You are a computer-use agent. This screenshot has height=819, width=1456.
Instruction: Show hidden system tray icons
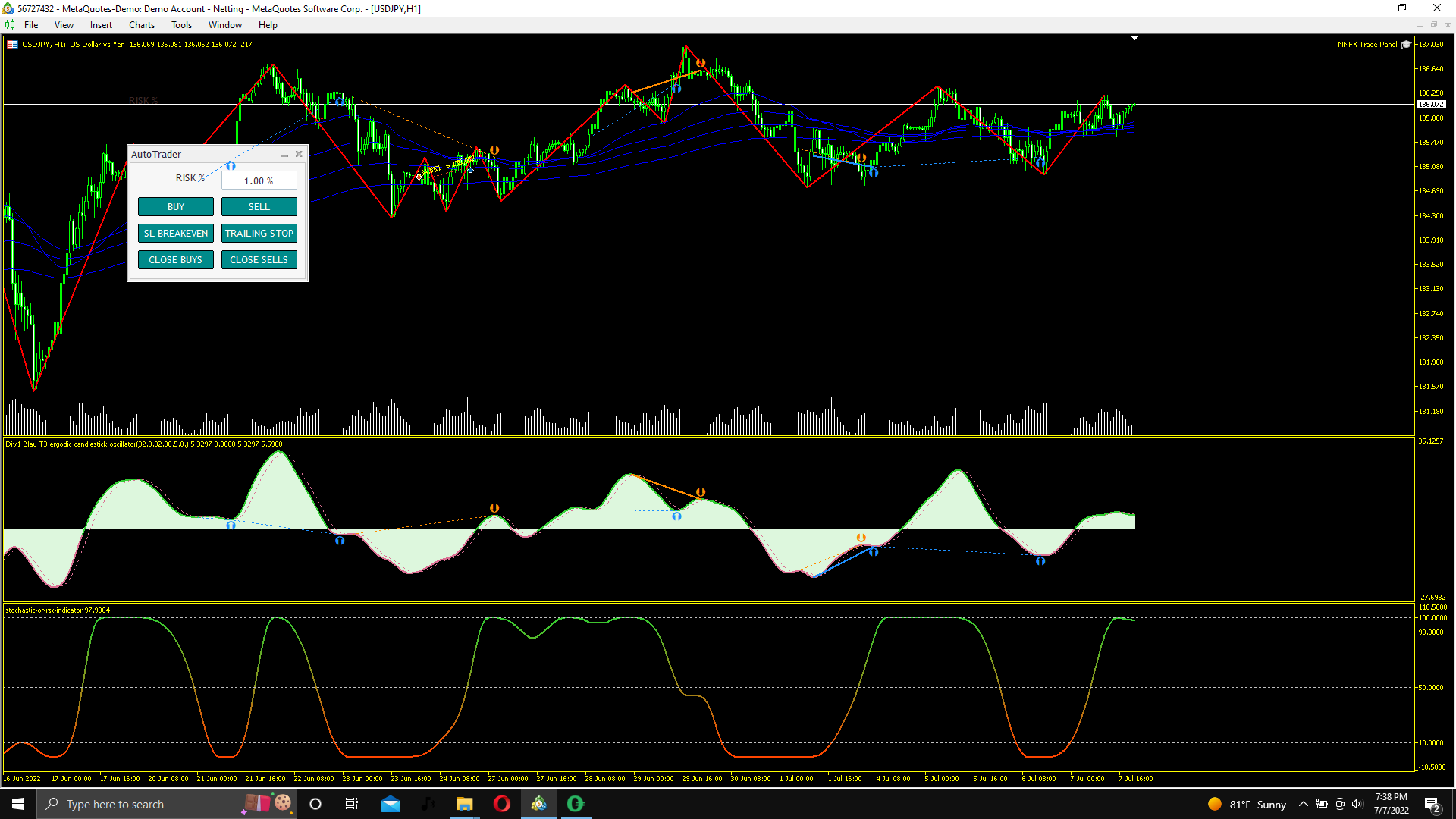tap(1303, 804)
